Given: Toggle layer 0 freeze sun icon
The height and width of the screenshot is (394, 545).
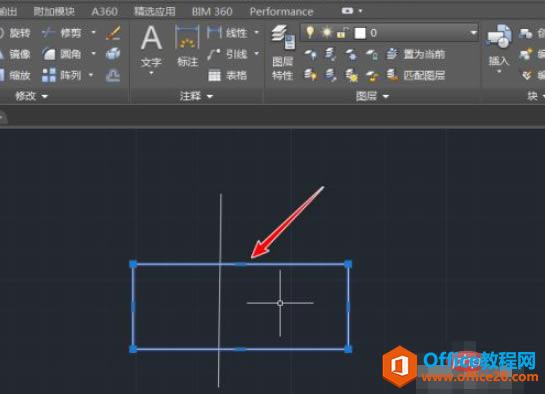Looking at the screenshot, I should pyautogui.click(x=326, y=33).
